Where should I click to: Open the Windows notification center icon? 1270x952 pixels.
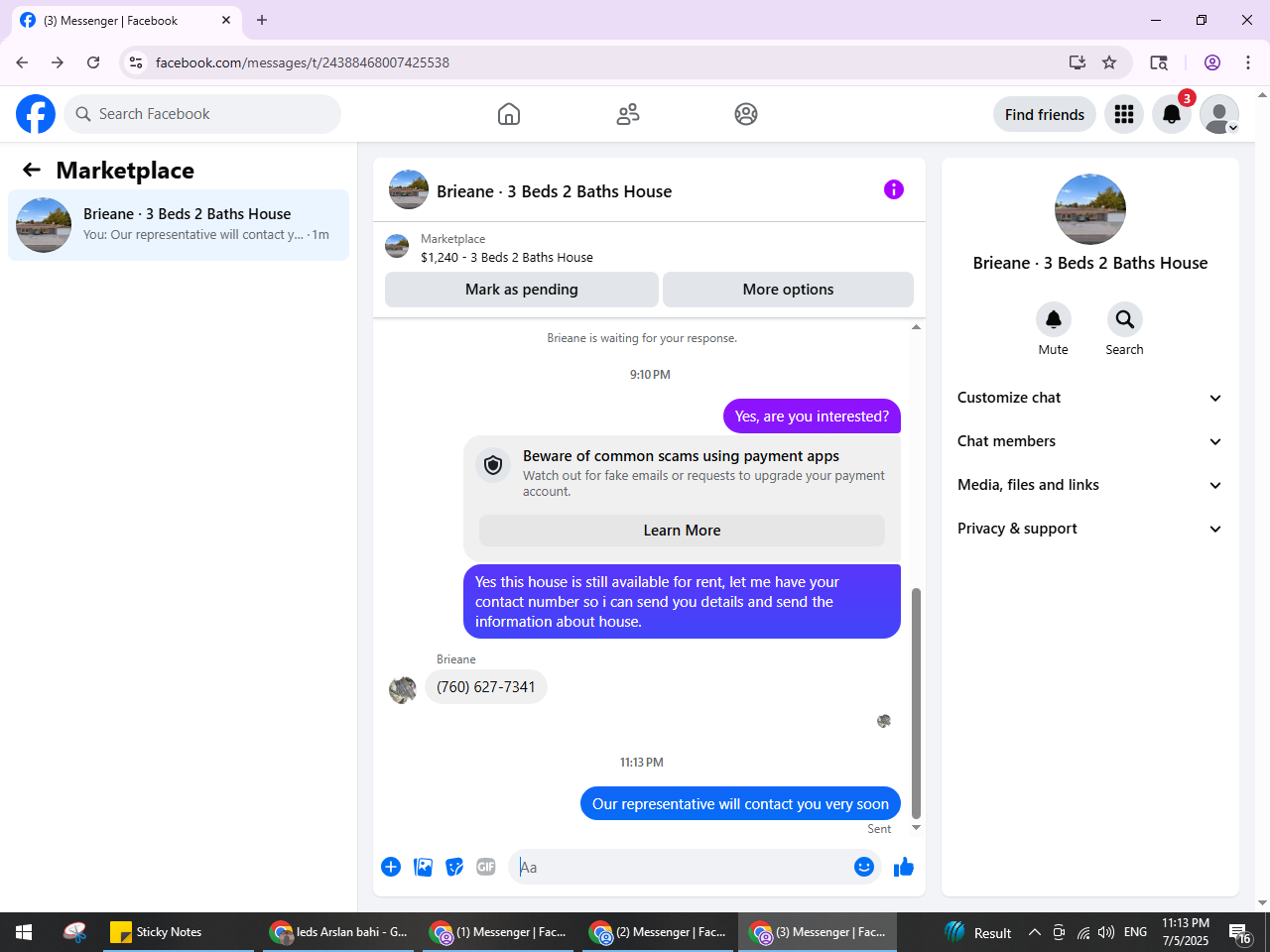tap(1240, 932)
